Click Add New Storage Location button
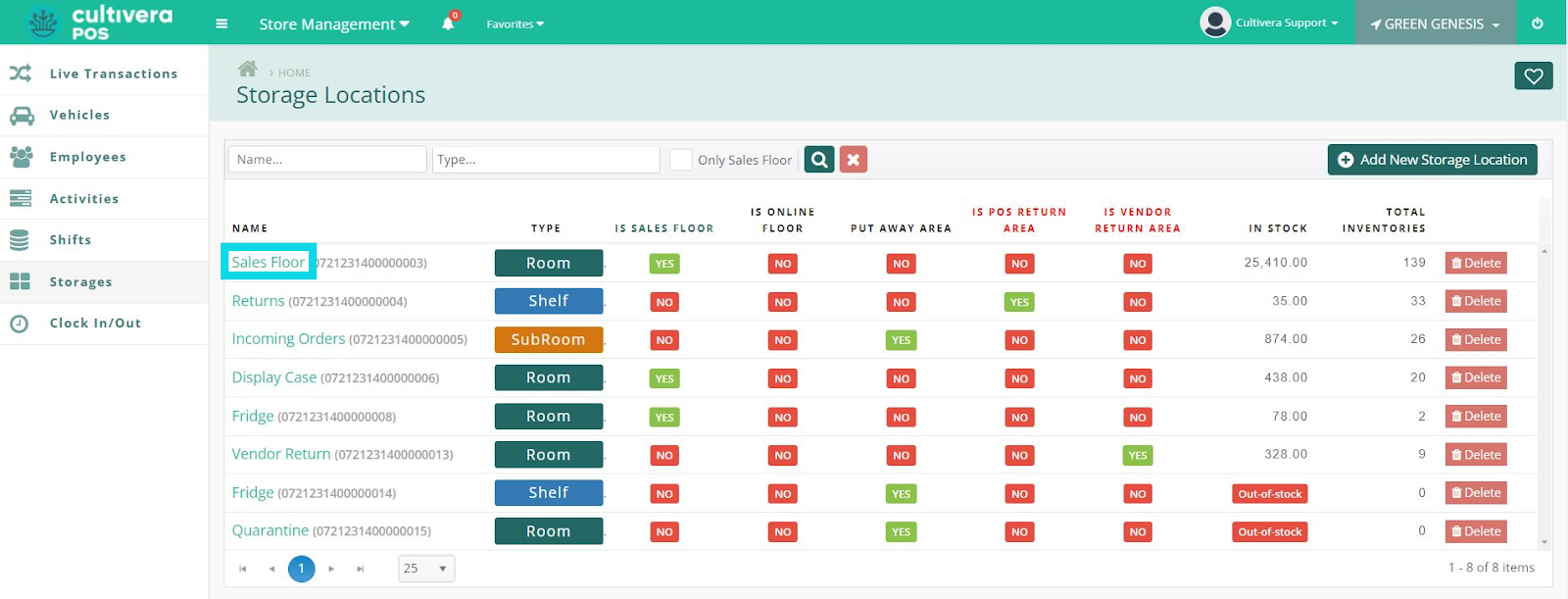The image size is (1568, 599). [1432, 160]
